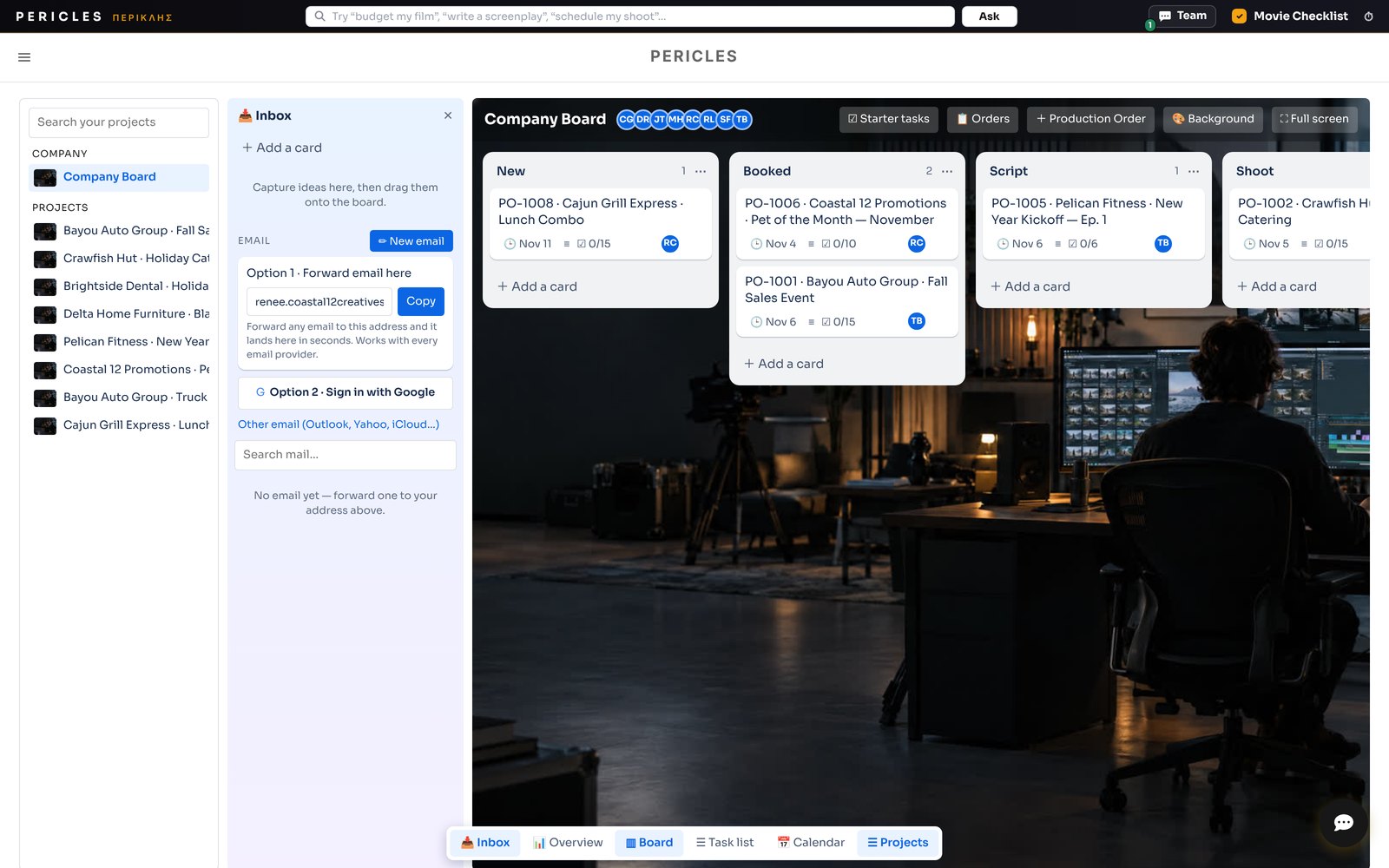This screenshot has width=1389, height=868.
Task: Open the CG member avatar
Action: pyautogui.click(x=626, y=120)
